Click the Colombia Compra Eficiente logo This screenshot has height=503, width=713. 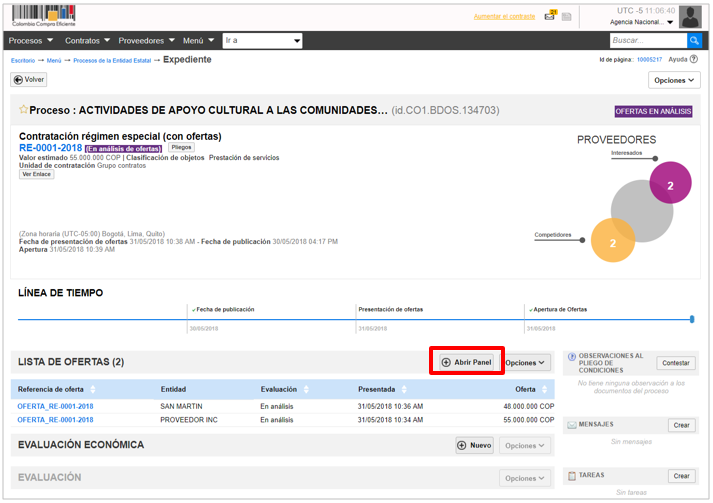point(44,16)
